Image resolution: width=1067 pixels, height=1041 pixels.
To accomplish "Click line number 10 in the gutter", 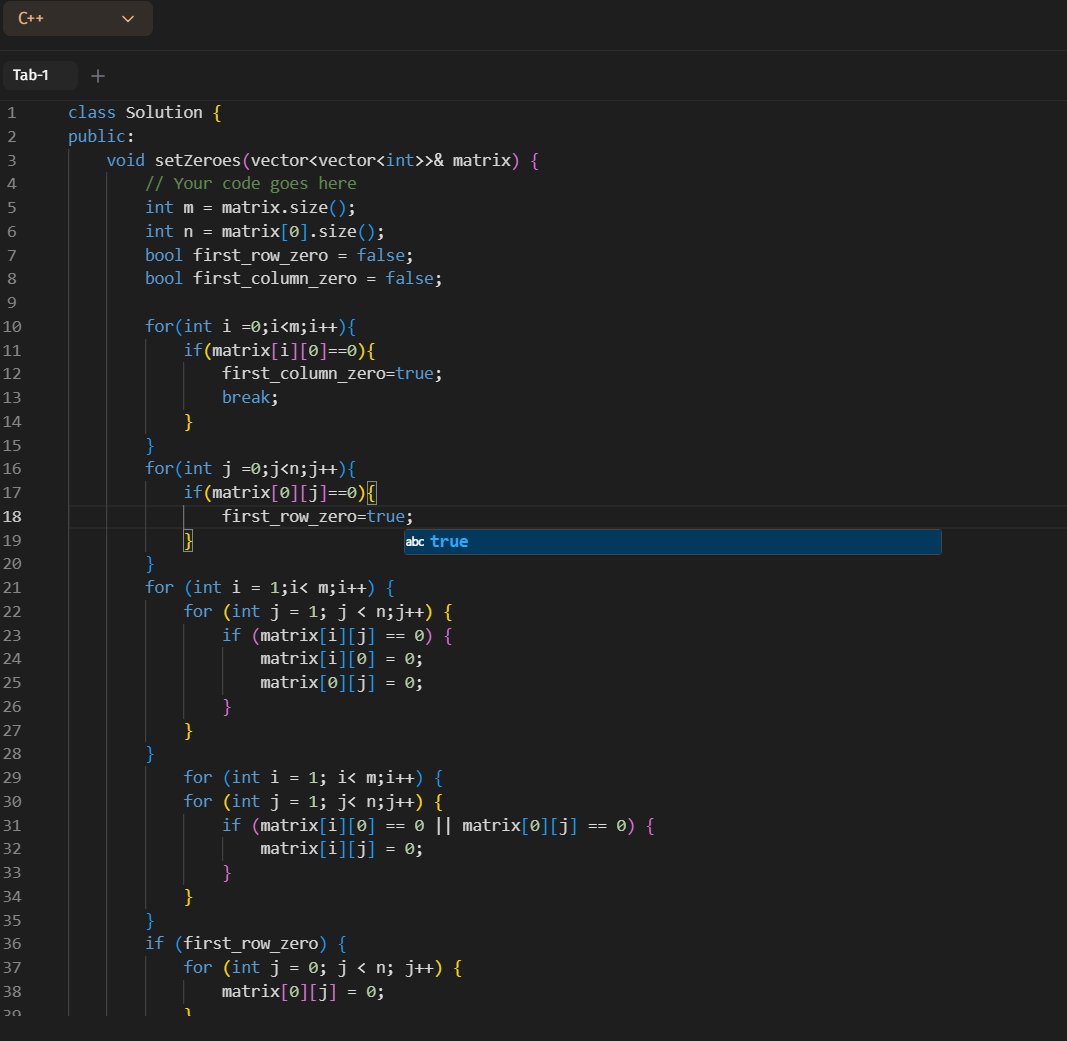I will click(12, 327).
